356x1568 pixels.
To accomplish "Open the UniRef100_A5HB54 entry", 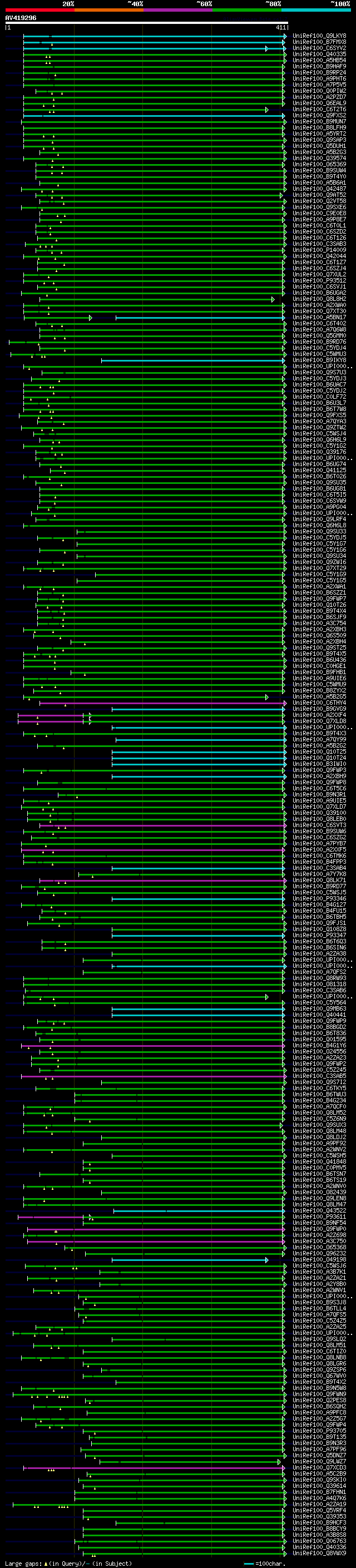I will click(319, 60).
